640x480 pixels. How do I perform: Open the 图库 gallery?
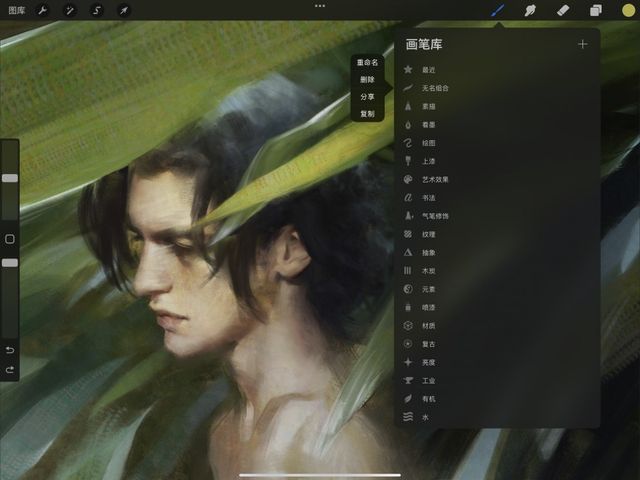pos(17,10)
